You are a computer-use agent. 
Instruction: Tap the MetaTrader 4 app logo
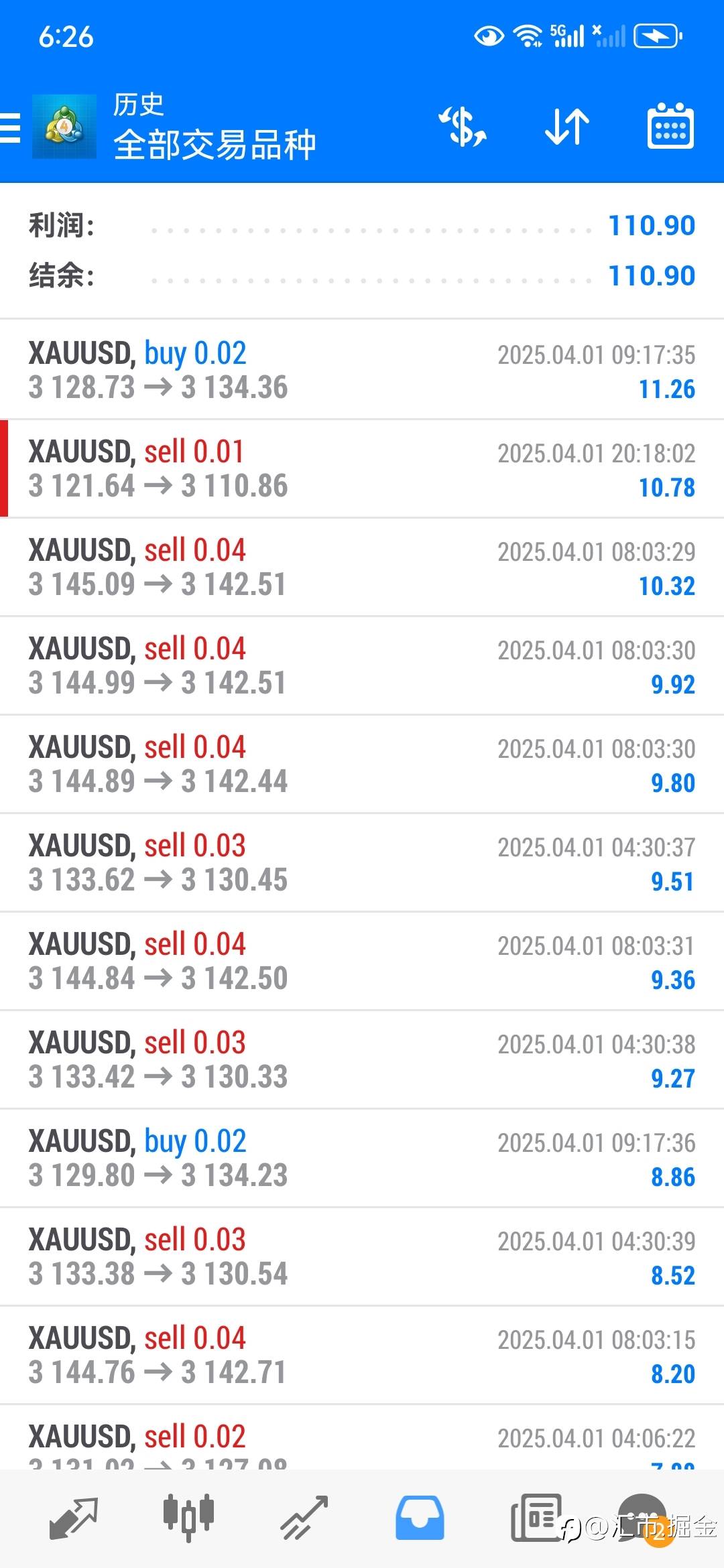pyautogui.click(x=64, y=127)
